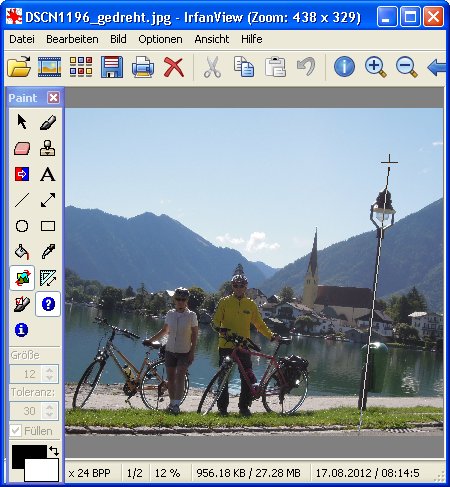Choose the Clone stamp tool

coord(48,148)
